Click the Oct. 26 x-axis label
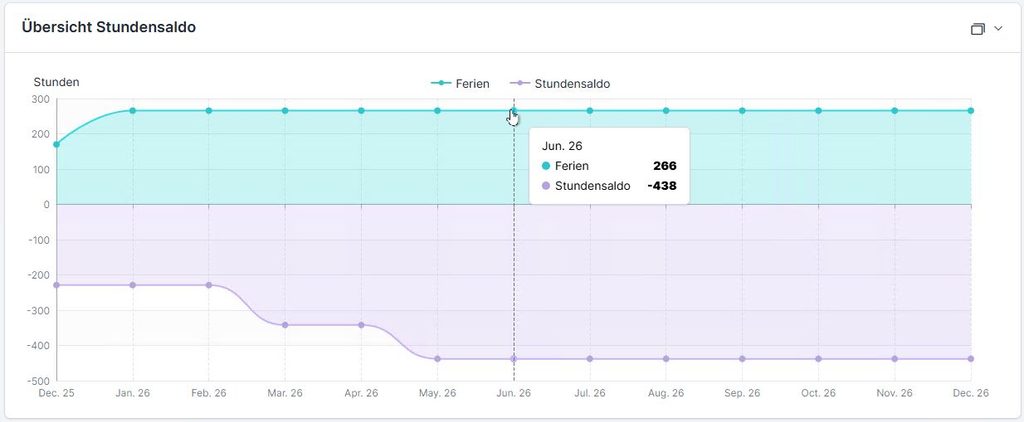 point(818,393)
